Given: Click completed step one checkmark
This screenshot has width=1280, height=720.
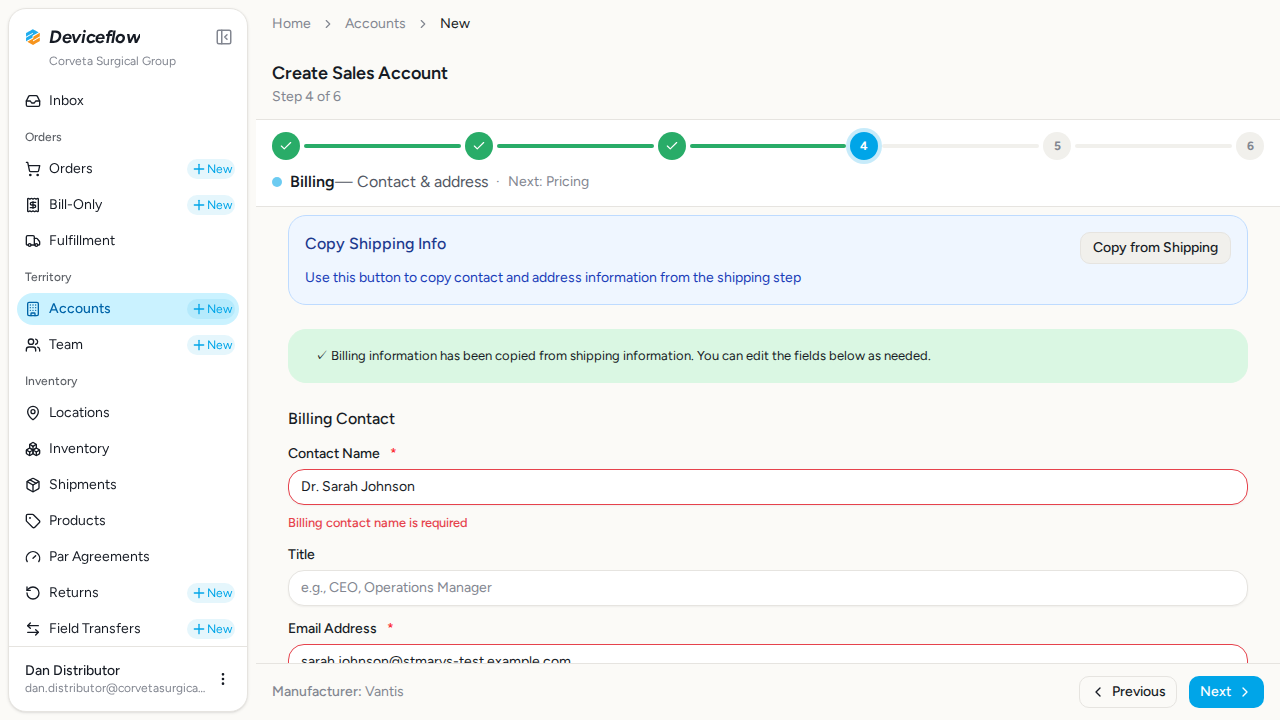Looking at the screenshot, I should click(286, 146).
